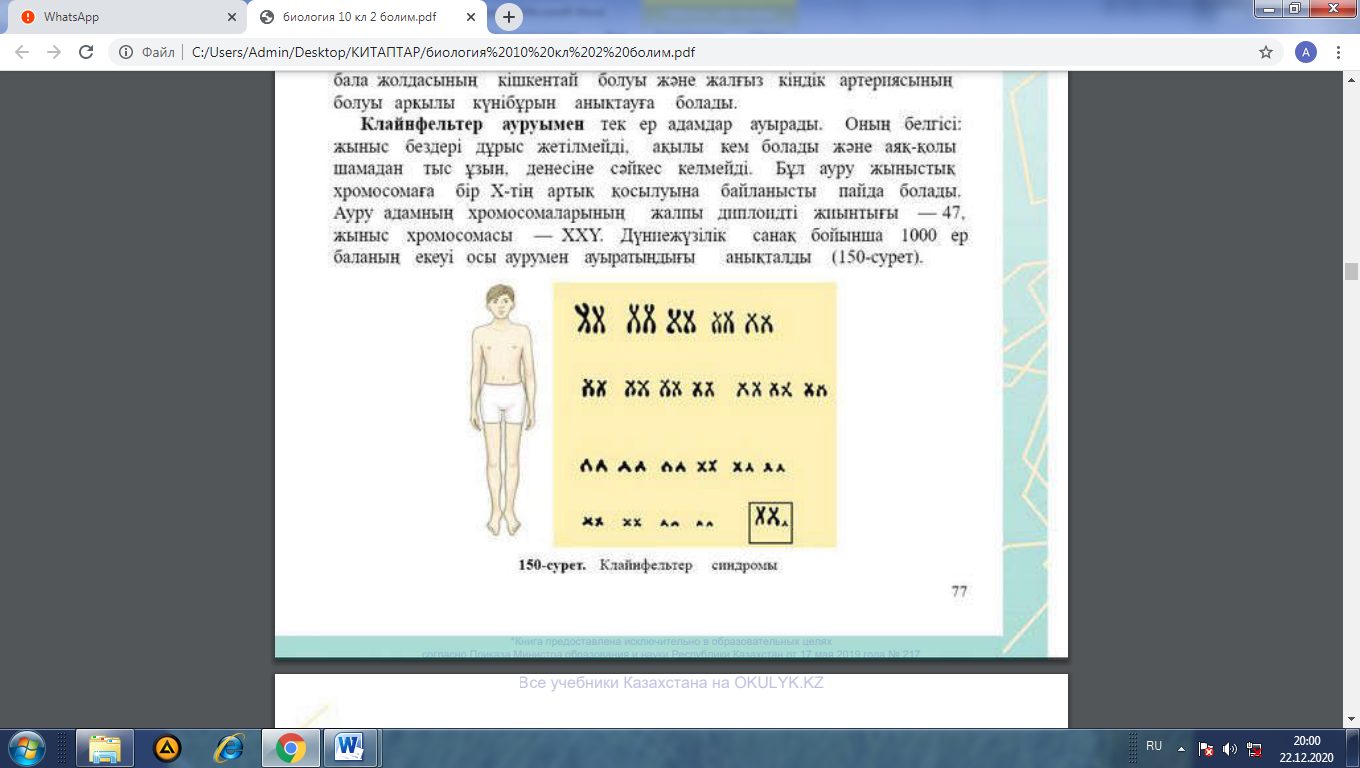Open the Chrome three-dot menu
Image resolution: width=1360 pixels, height=768 pixels.
pyautogui.click(x=1338, y=52)
